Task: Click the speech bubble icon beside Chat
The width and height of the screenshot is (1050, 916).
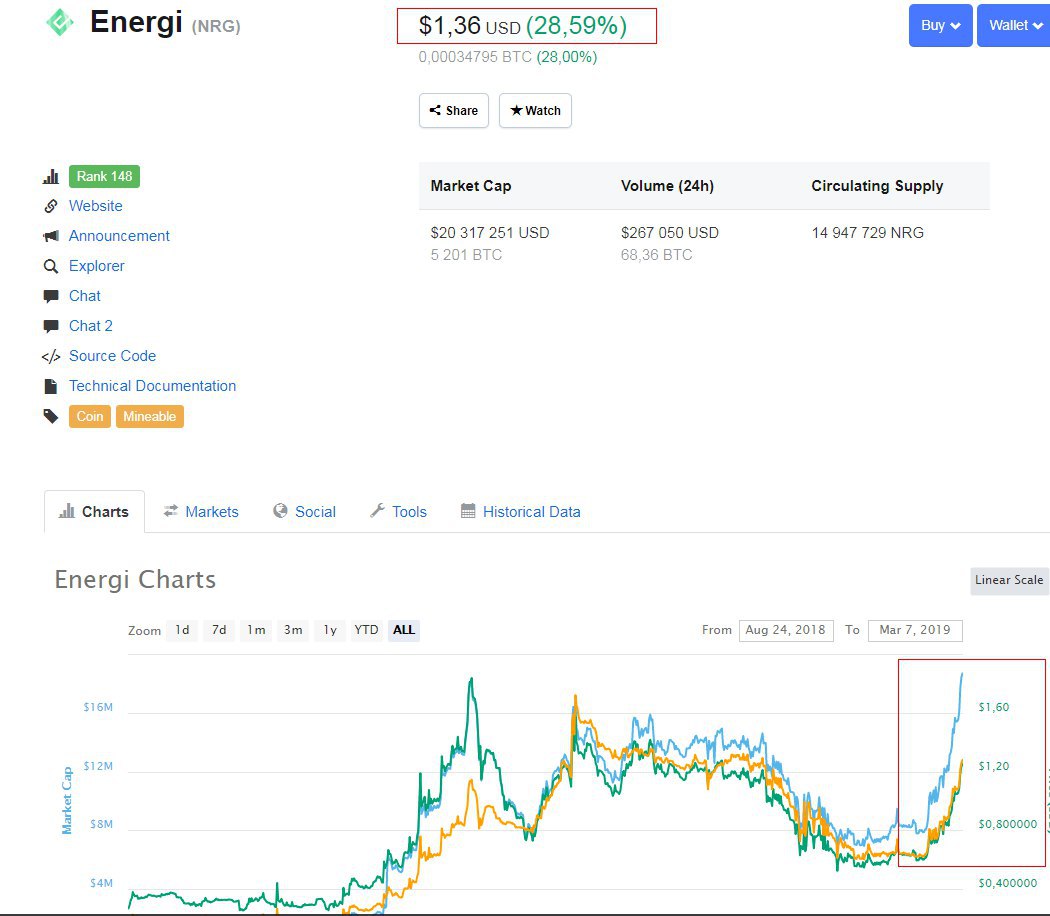Action: (x=51, y=296)
